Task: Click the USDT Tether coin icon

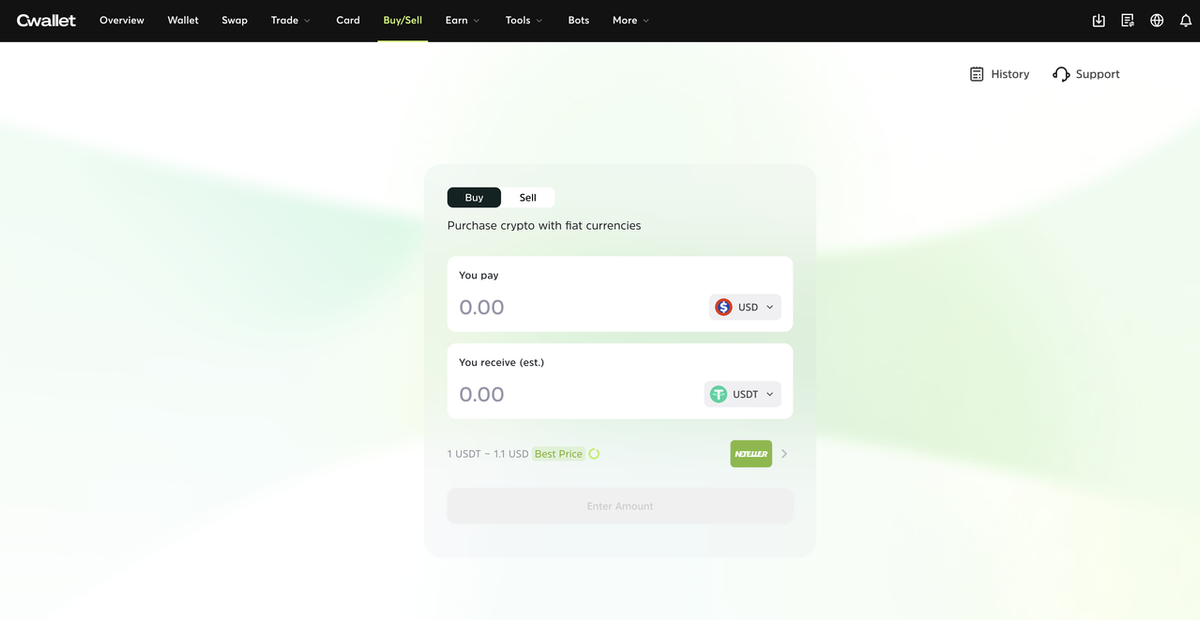Action: (x=718, y=394)
